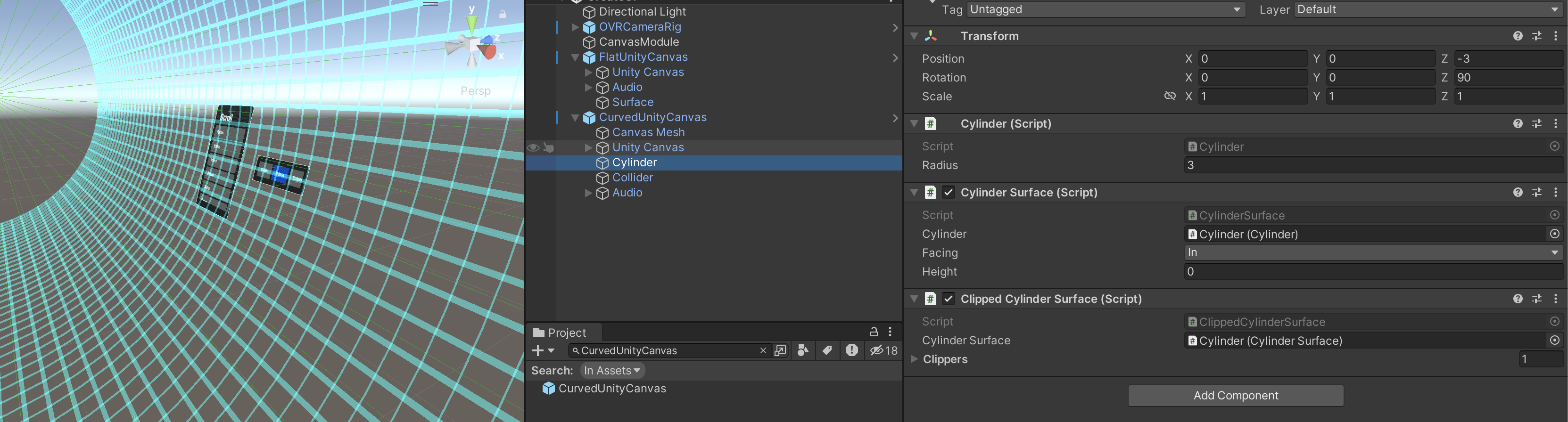Lock the Project panel
Viewport: 1568px width, 422px height.
pos(874,332)
